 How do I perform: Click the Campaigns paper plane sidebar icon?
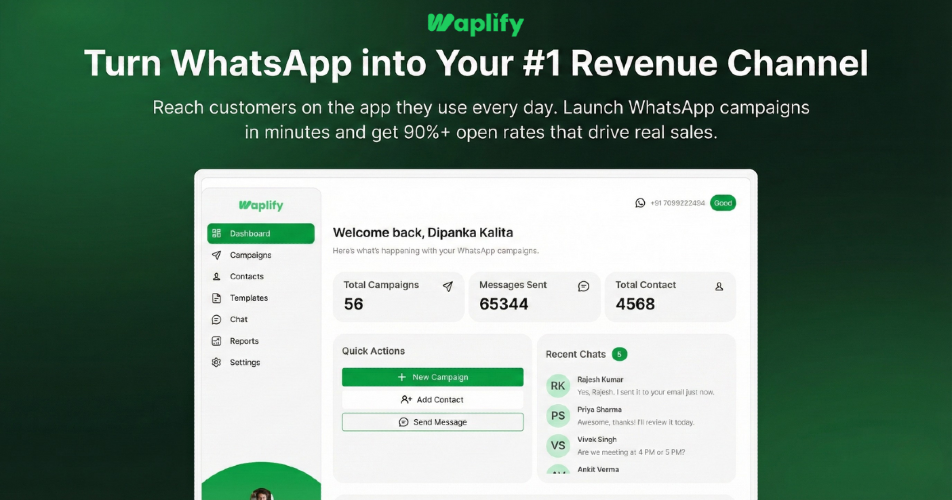point(216,255)
